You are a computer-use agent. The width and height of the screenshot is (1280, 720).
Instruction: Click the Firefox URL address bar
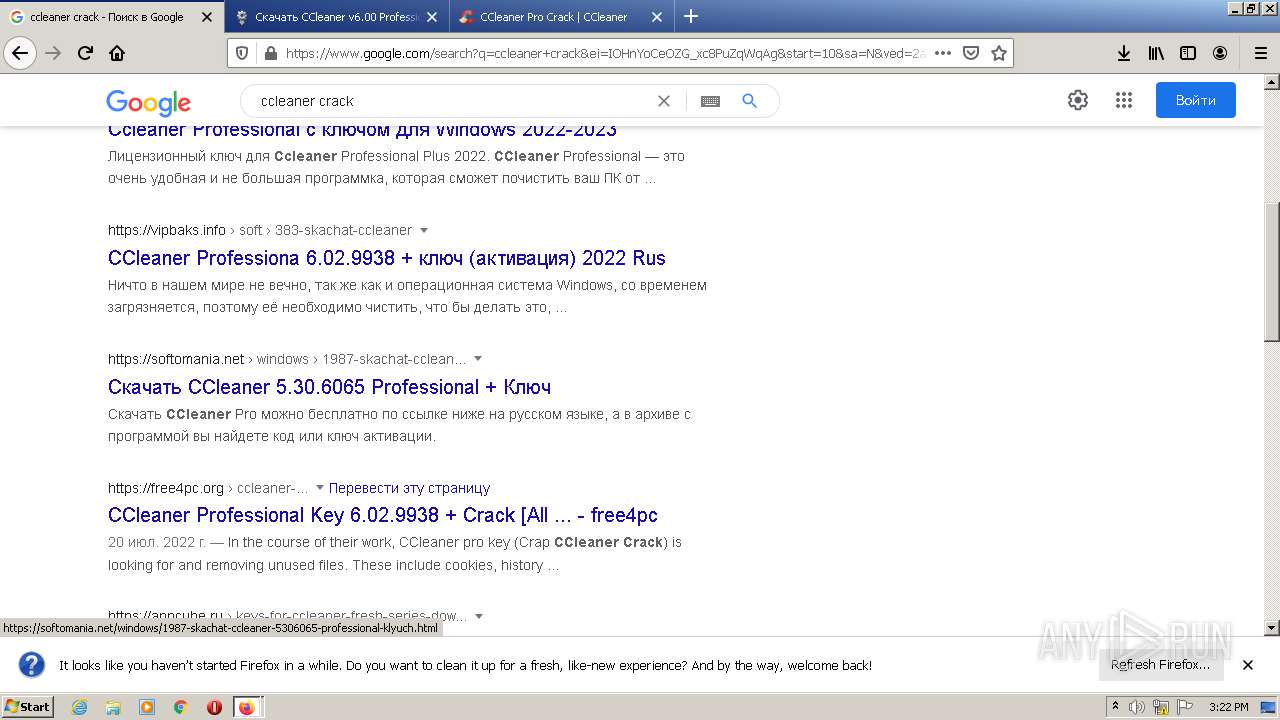click(x=605, y=53)
